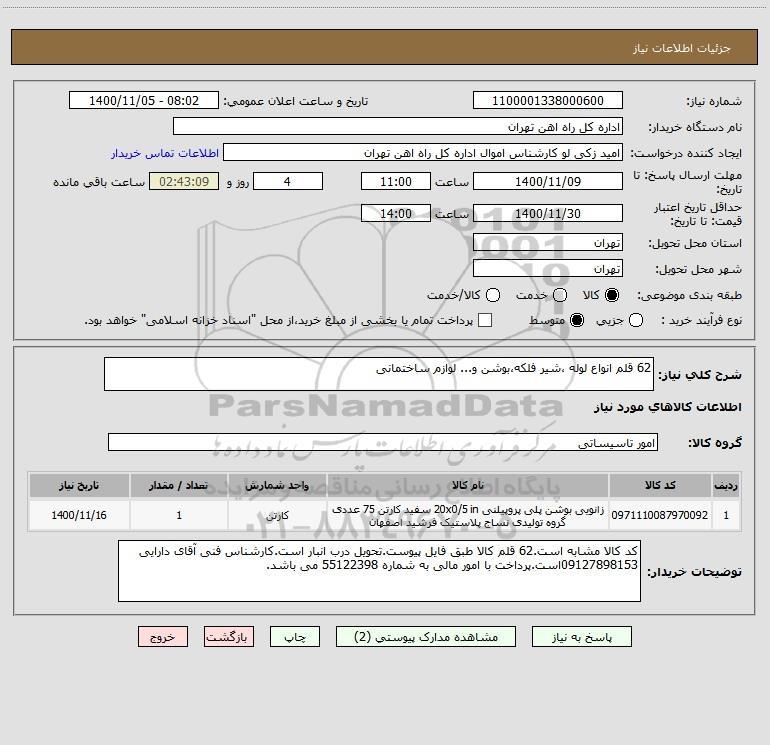Image resolution: width=770 pixels, height=745 pixels.
Task: Click the need number field 1100001338000600
Action: [548, 101]
